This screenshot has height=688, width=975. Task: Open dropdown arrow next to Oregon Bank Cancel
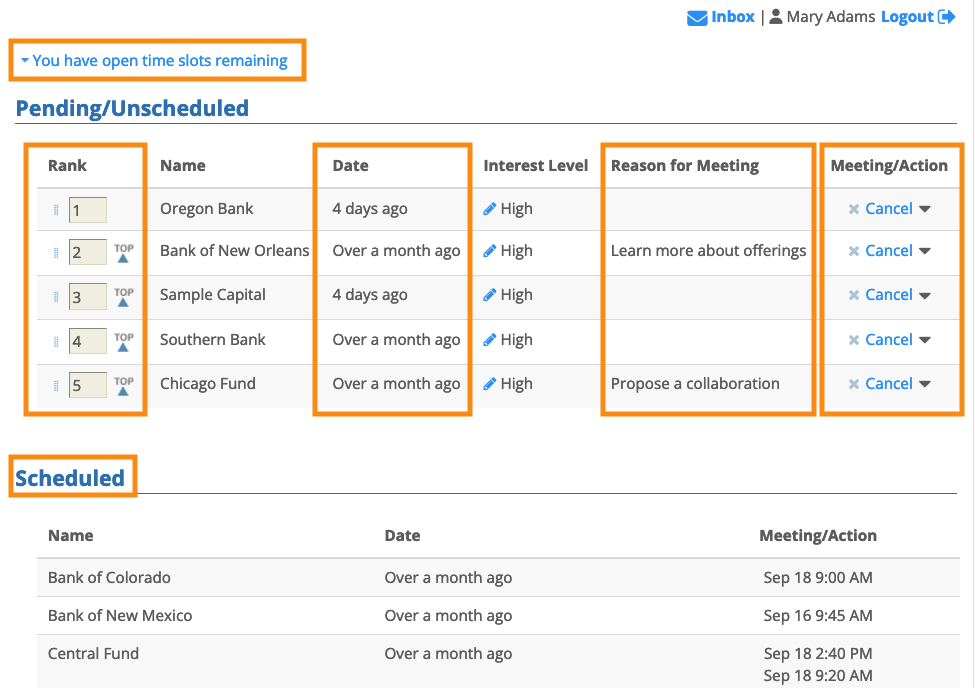[925, 209]
